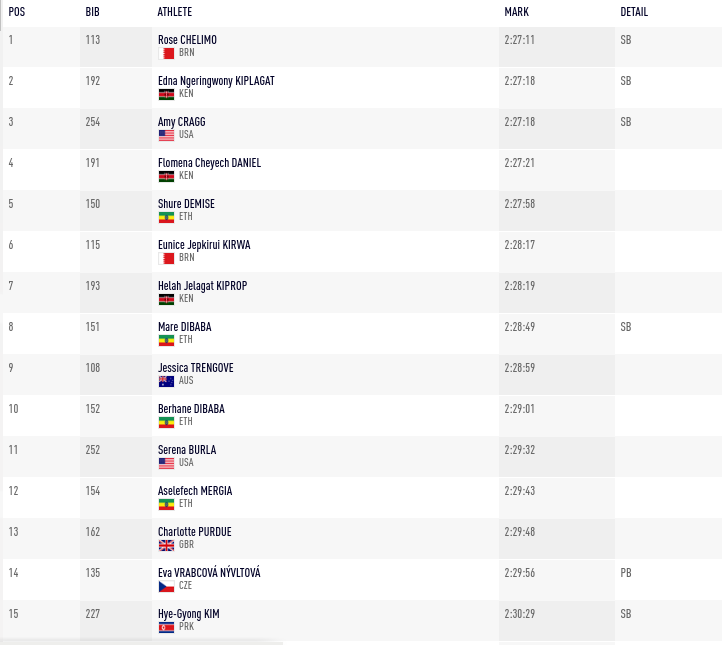Click the Australia flag under Jessica TRENGOVE

166,381
